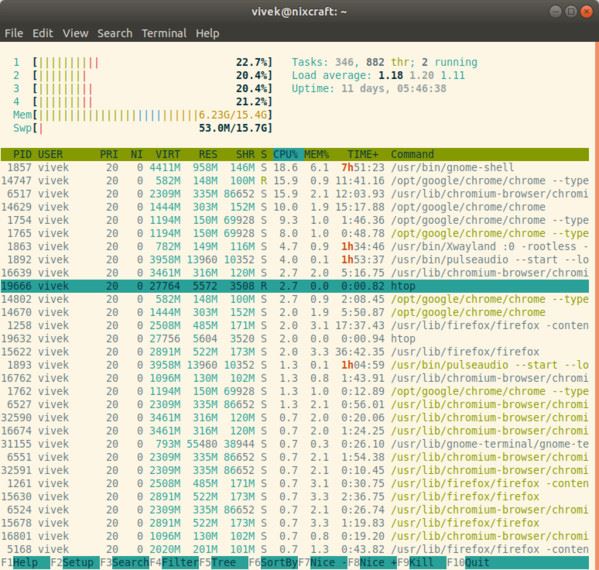Click the Mem usage meter bar
The width and height of the screenshot is (599, 570).
coord(142,115)
